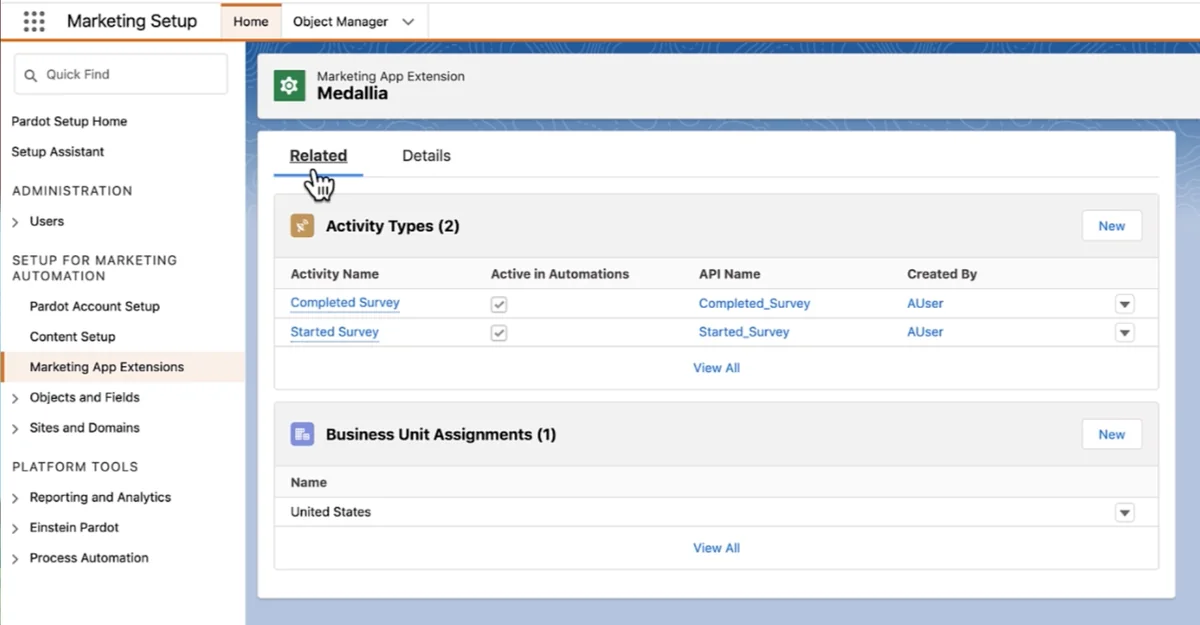Open the Activity Types (2) heading link

click(x=392, y=226)
